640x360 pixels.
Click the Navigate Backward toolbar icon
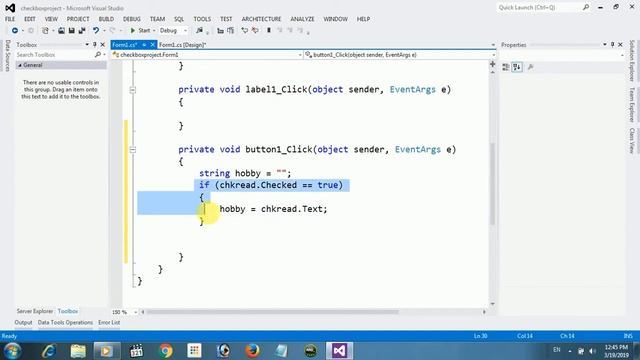15,31
